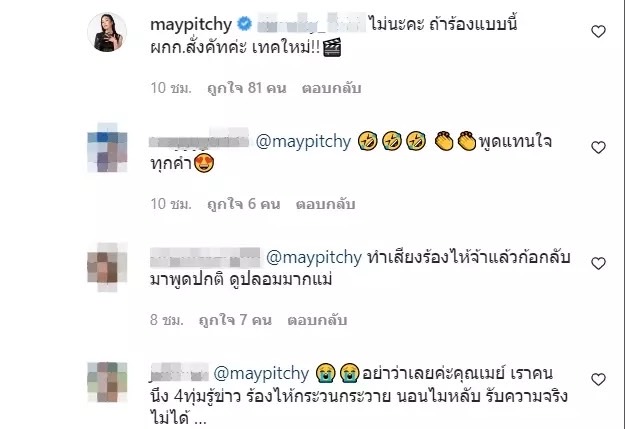
Task: Like the 'ดูปลอมมากแม่' comment heart
Action: 598,264
